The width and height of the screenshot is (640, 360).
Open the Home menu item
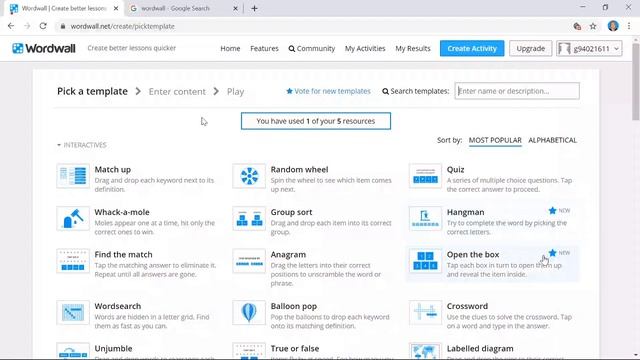click(x=230, y=48)
